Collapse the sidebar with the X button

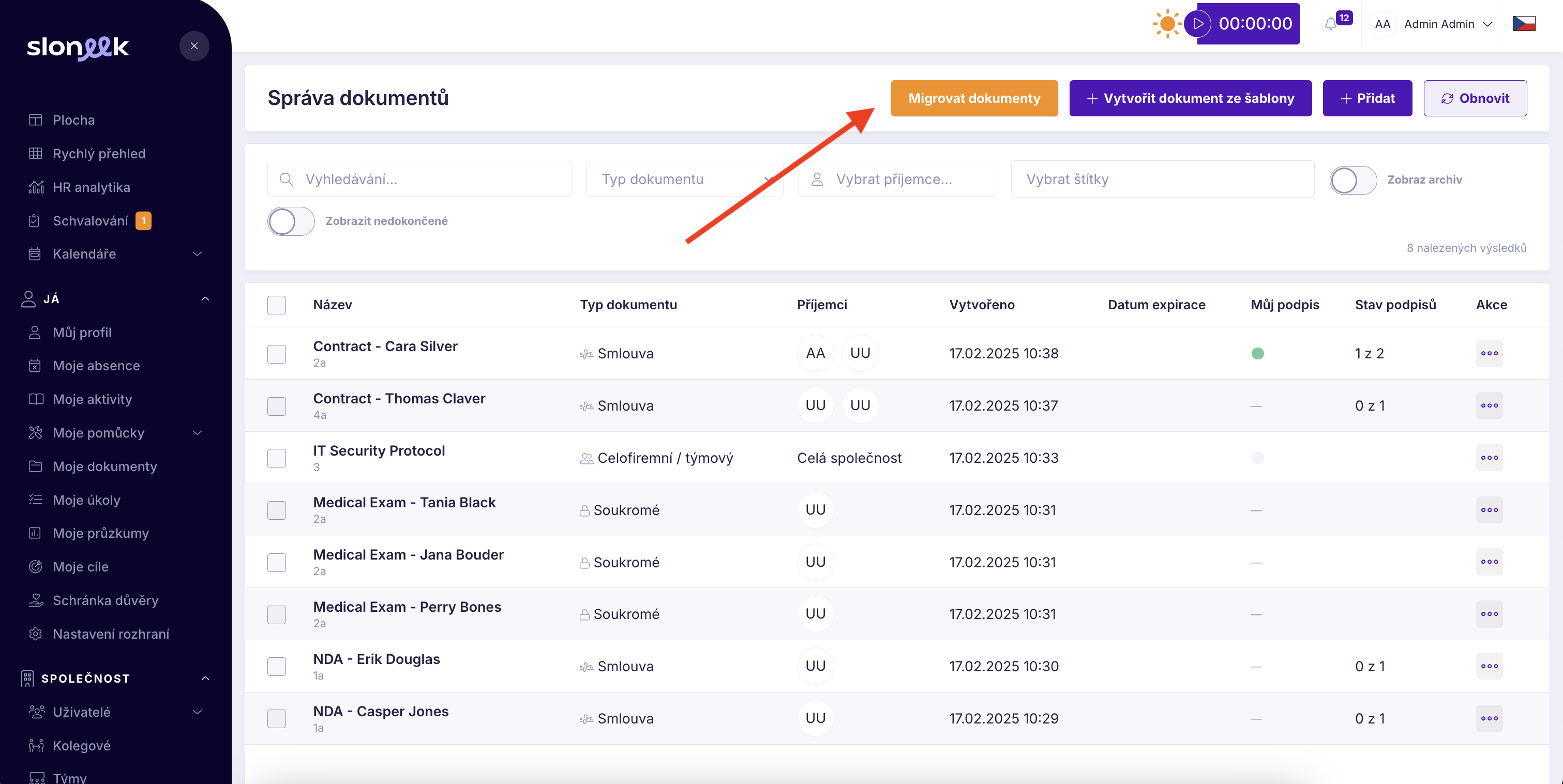pyautogui.click(x=194, y=46)
